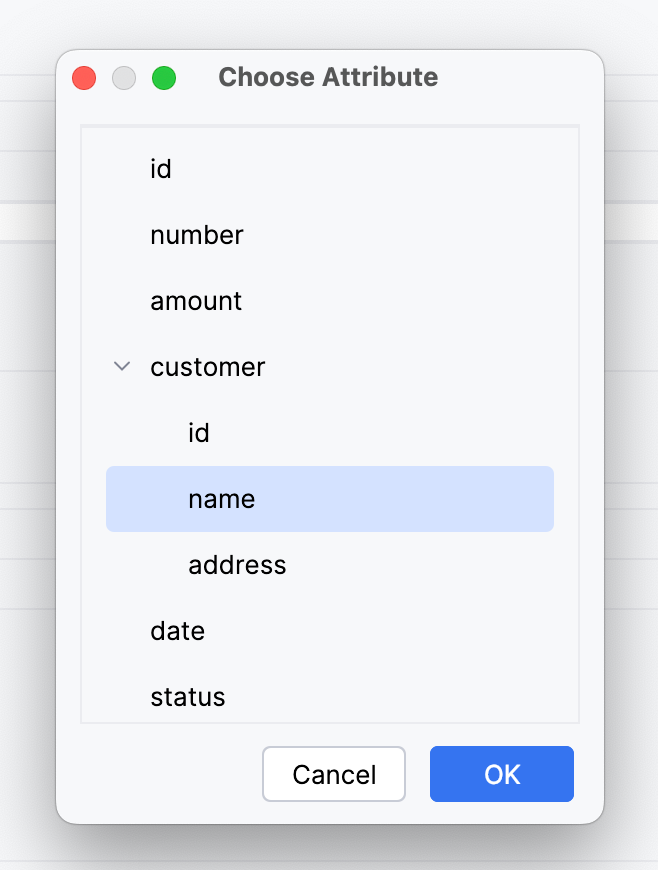Select the date attribute
658x870 pixels.
pos(178,632)
